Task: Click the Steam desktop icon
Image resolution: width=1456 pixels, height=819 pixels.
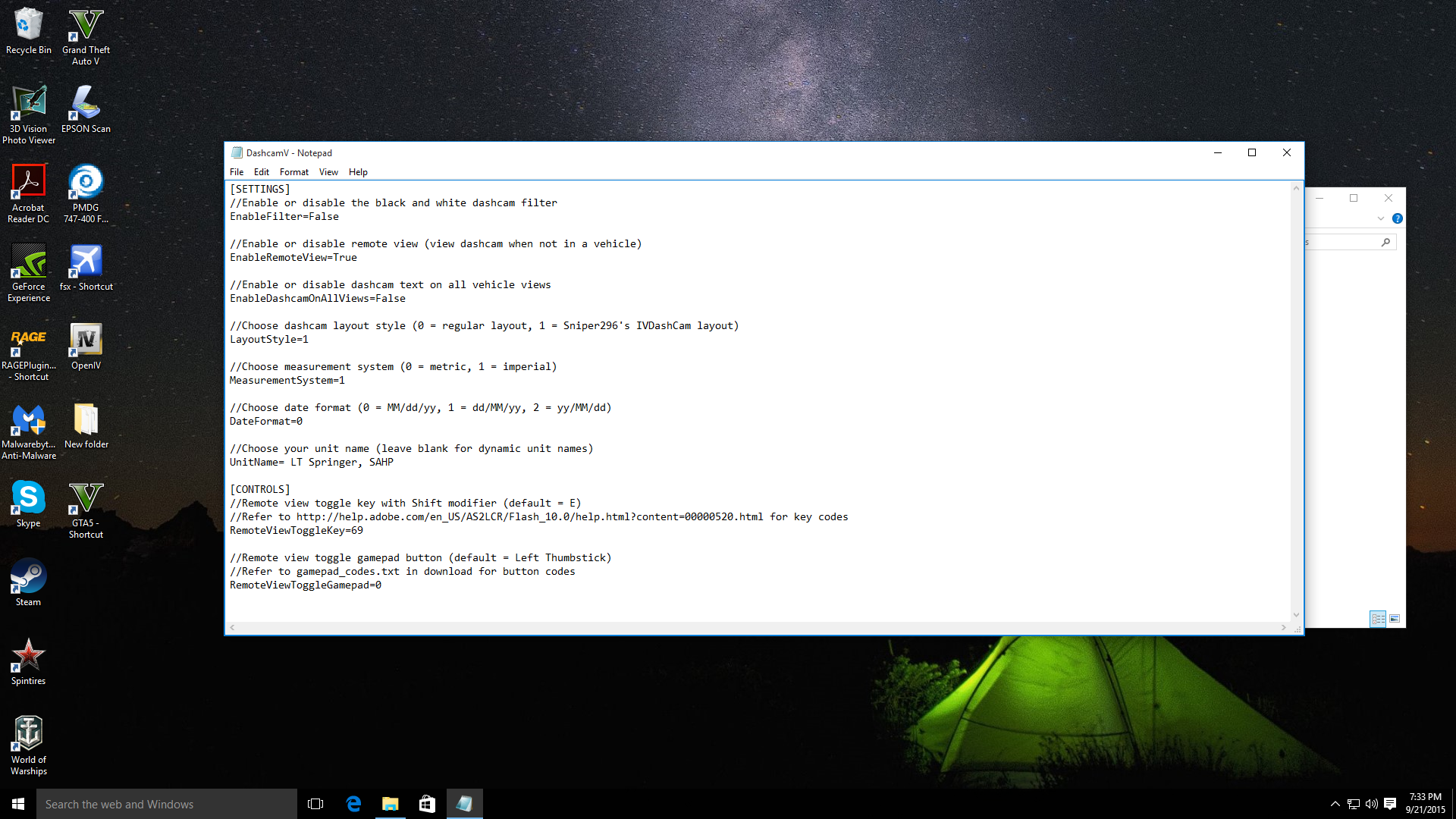Action: click(28, 578)
